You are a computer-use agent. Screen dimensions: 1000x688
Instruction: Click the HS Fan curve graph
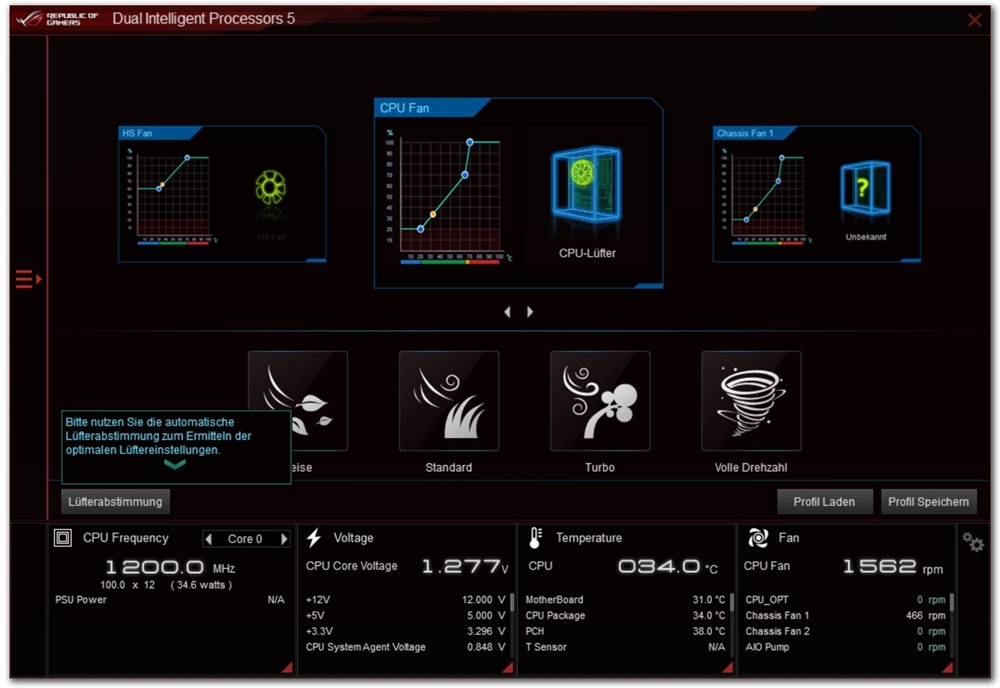[x=172, y=196]
